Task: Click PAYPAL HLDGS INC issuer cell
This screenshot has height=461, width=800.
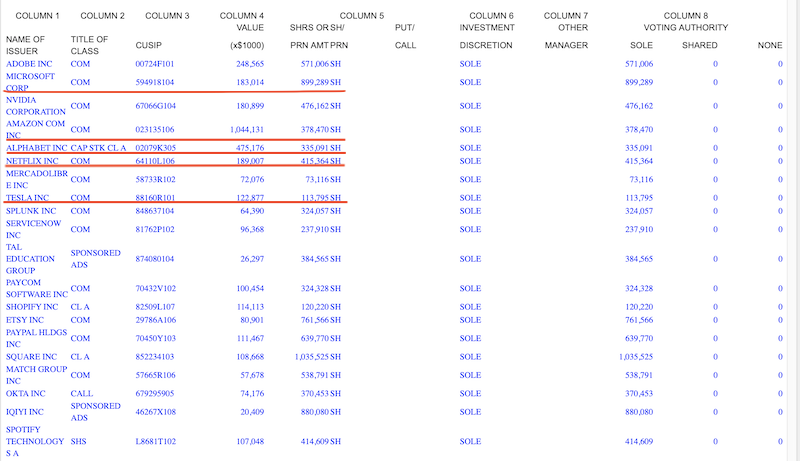Action: [x=36, y=338]
